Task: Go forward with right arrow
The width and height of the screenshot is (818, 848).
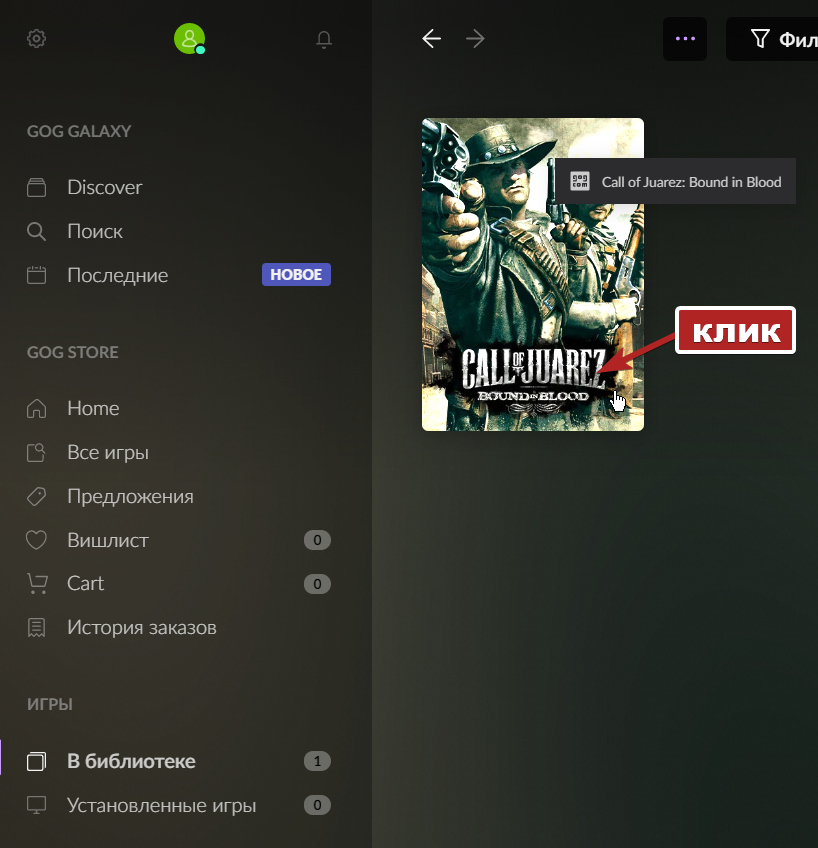Action: 475,38
